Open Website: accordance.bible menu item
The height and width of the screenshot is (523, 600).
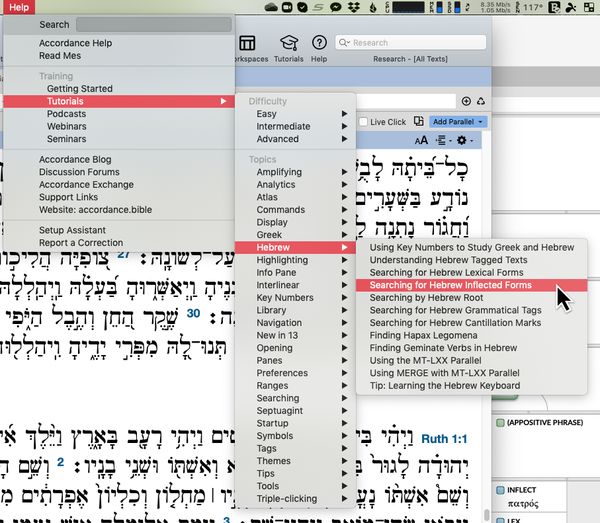pyautogui.click(x=119, y=210)
